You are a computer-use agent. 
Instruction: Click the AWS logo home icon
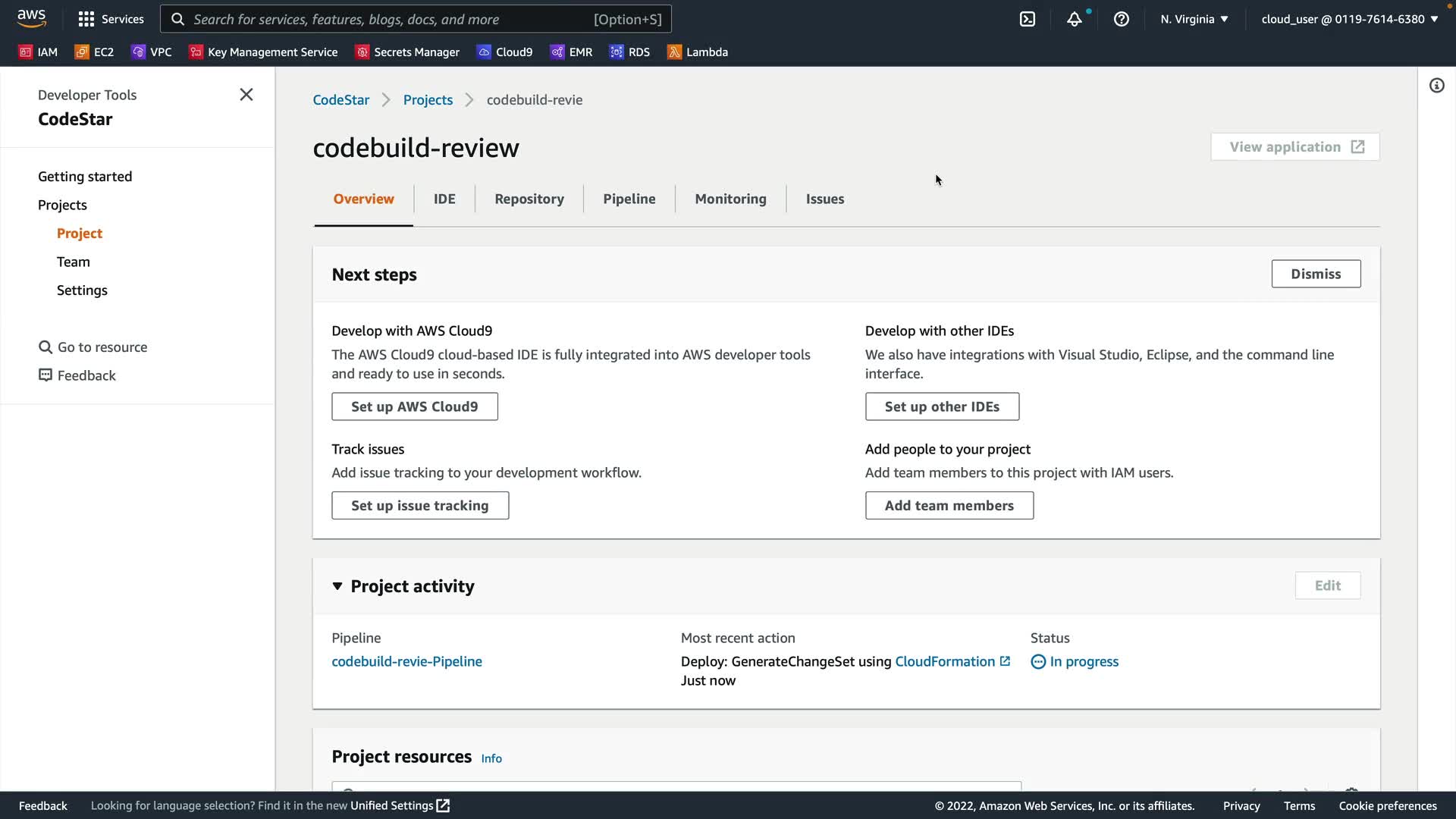[31, 18]
